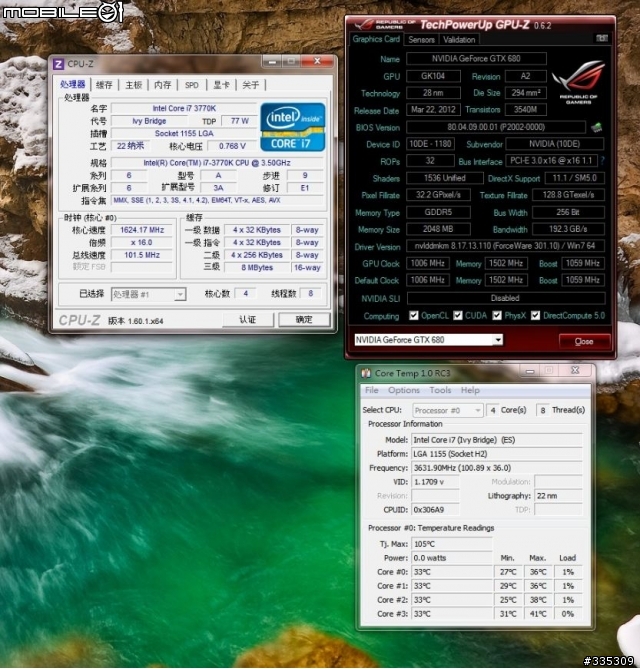Click the 认证 button in CPU-Z
Screen dimensions: 640x669
(x=248, y=320)
